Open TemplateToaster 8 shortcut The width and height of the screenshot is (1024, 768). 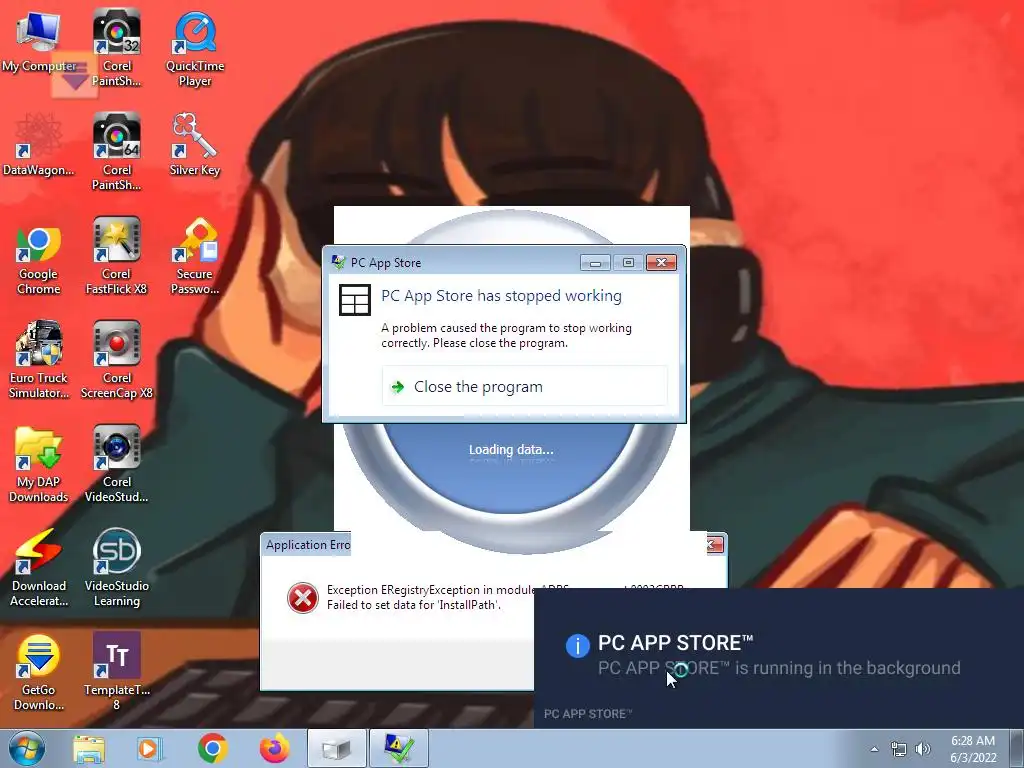[116, 672]
